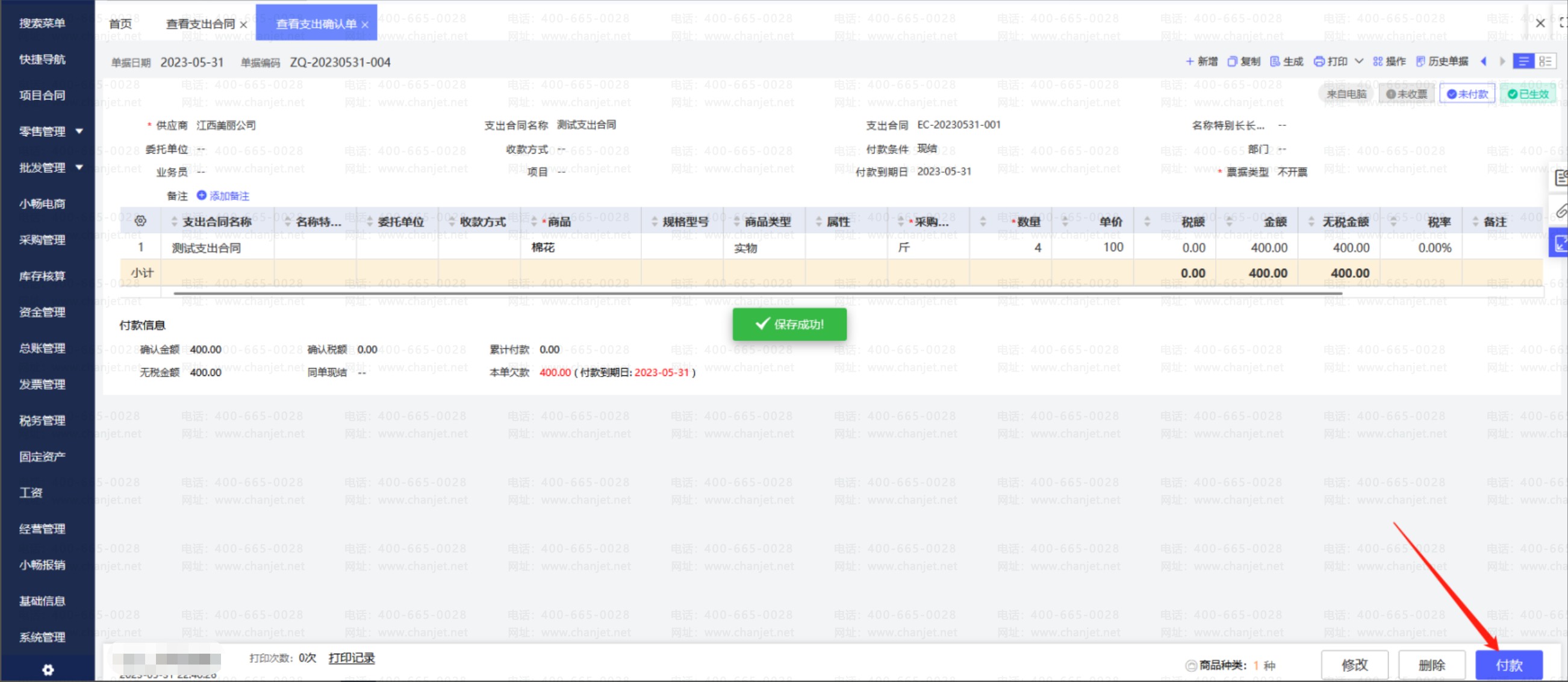Switch to detail card view toggle
The image size is (1568, 682).
point(1545,61)
